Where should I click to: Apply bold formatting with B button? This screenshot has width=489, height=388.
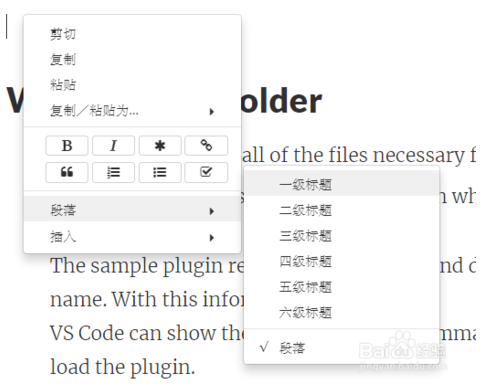pos(67,145)
